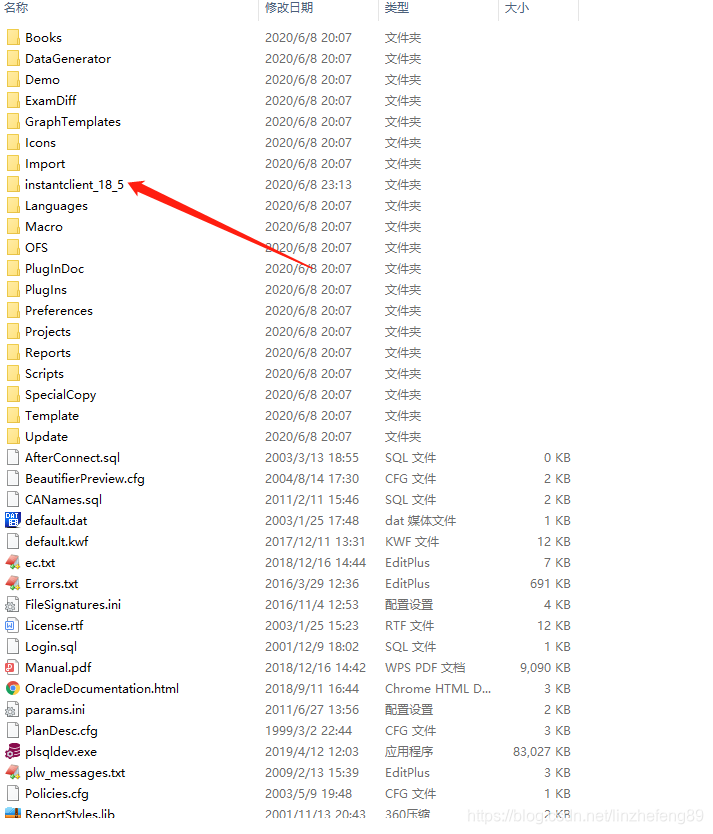Sort by the 修改日期 column header

(289, 8)
